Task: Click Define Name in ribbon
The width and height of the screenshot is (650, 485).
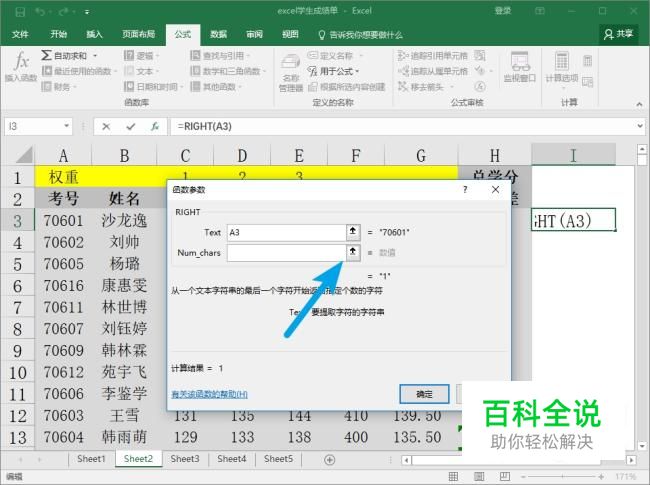Action: (x=335, y=56)
